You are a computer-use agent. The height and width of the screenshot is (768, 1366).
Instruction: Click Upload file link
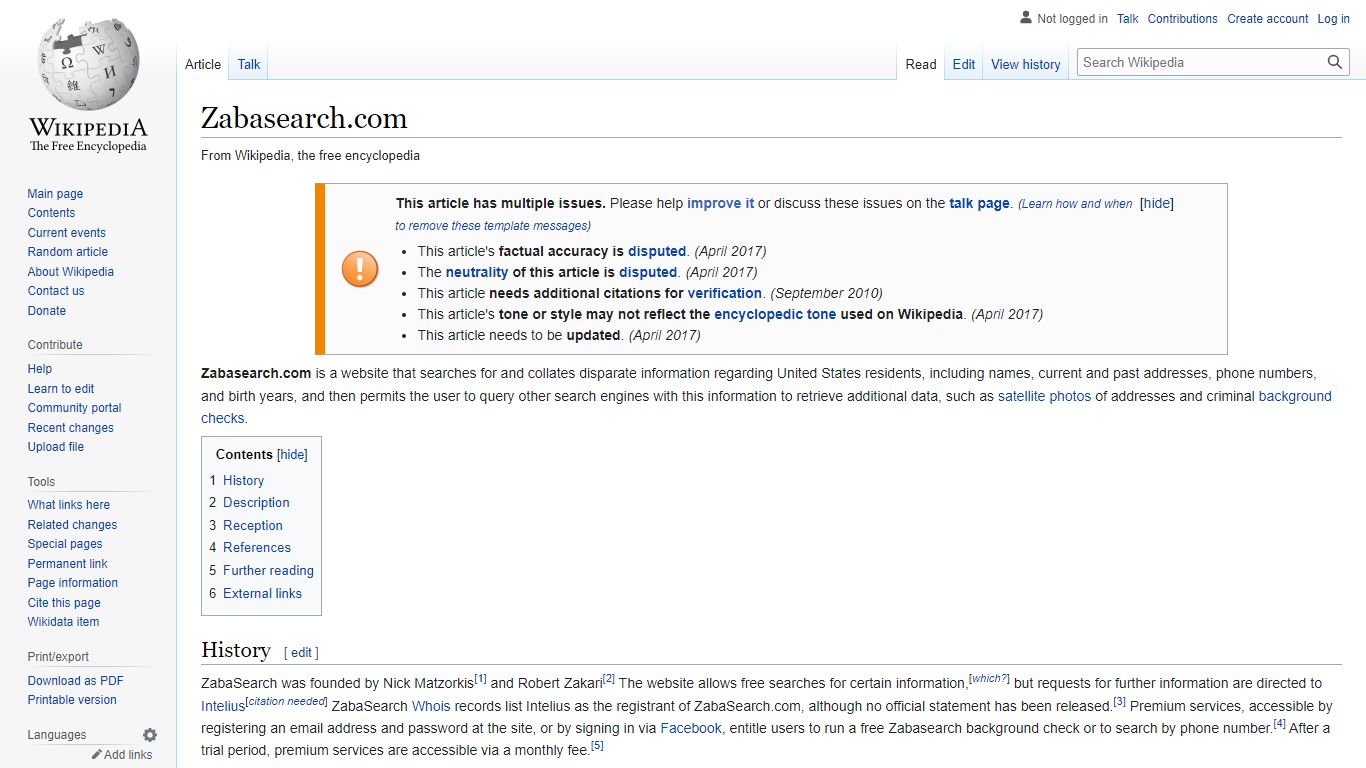[56, 447]
